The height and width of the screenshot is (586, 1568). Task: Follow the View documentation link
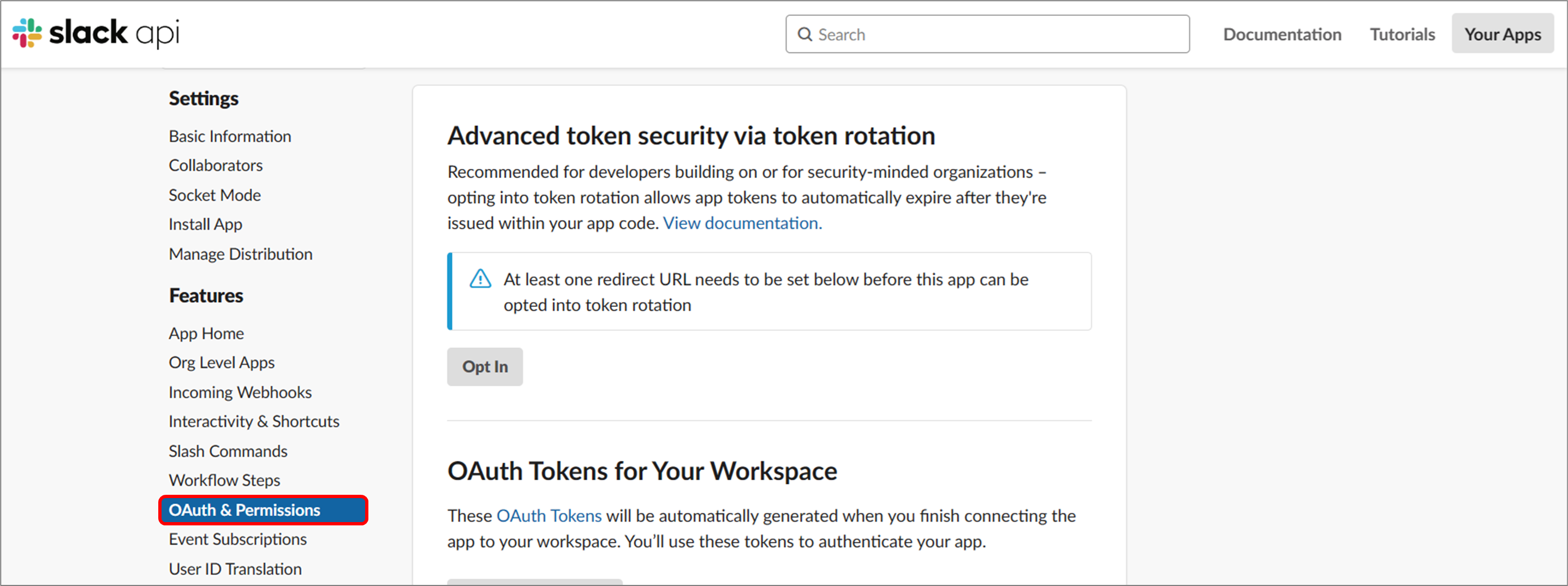[742, 223]
